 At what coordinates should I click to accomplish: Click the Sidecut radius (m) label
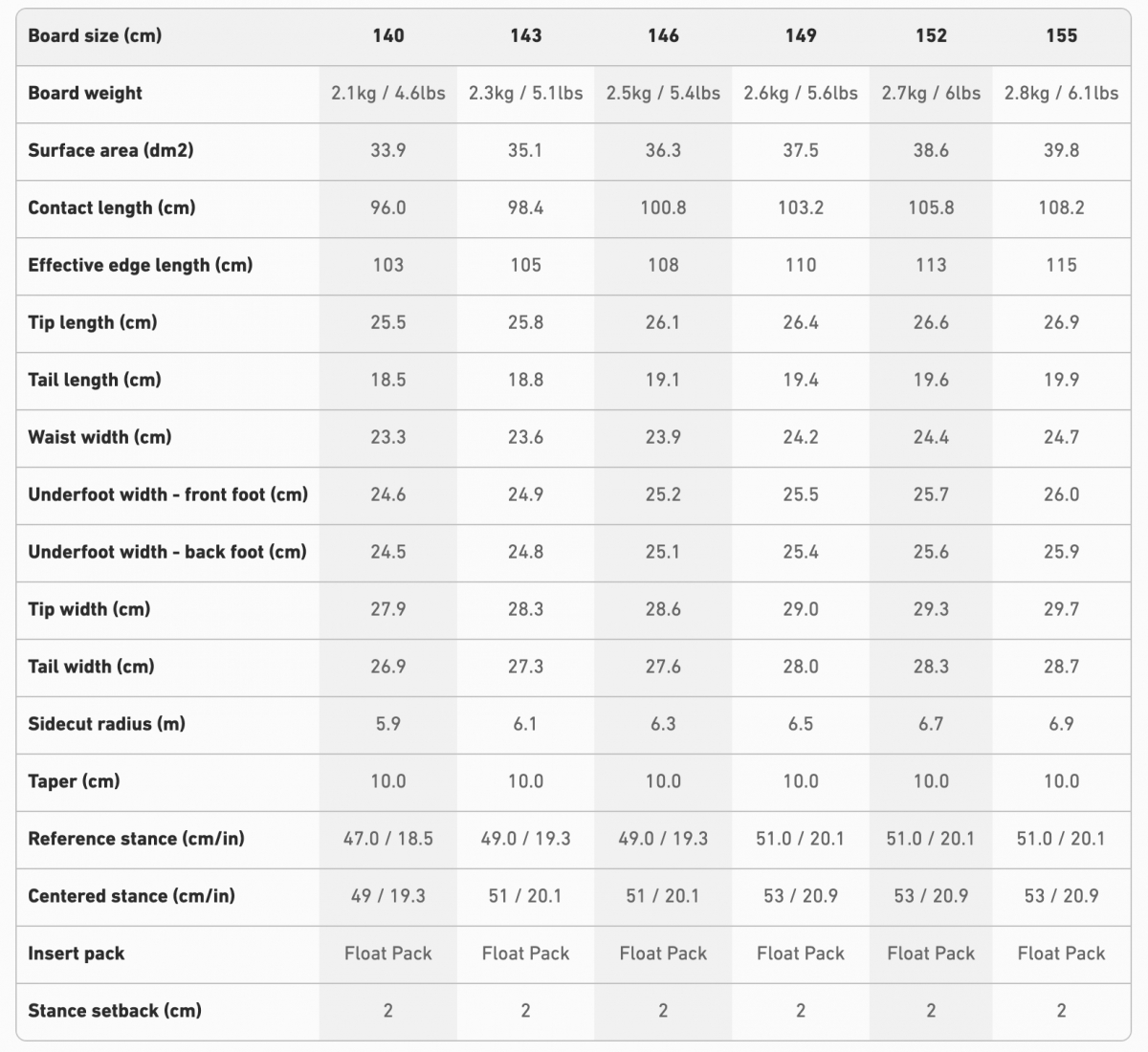tap(107, 724)
